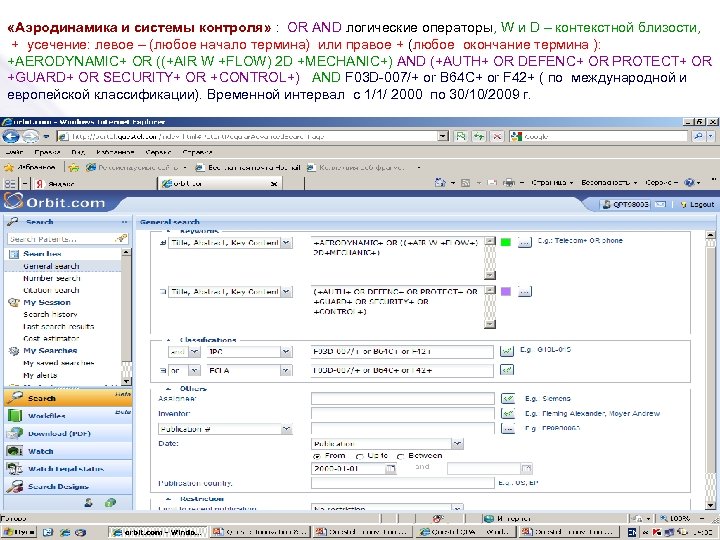Viewport: 720px width, 540px height.
Task: Toggle the box beside second keyword row
Action: click(x=163, y=292)
